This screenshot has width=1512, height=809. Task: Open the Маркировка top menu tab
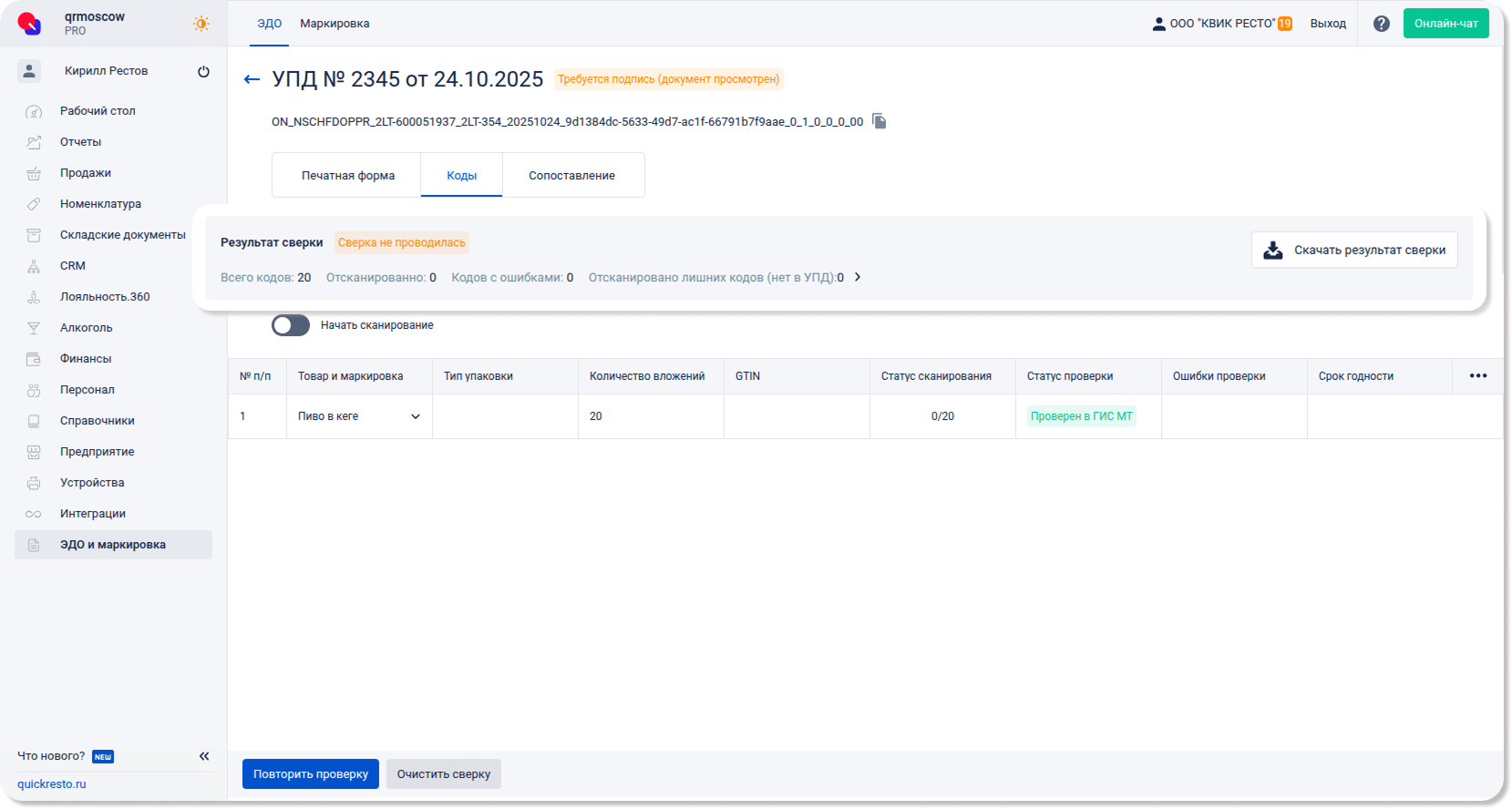[x=334, y=24]
